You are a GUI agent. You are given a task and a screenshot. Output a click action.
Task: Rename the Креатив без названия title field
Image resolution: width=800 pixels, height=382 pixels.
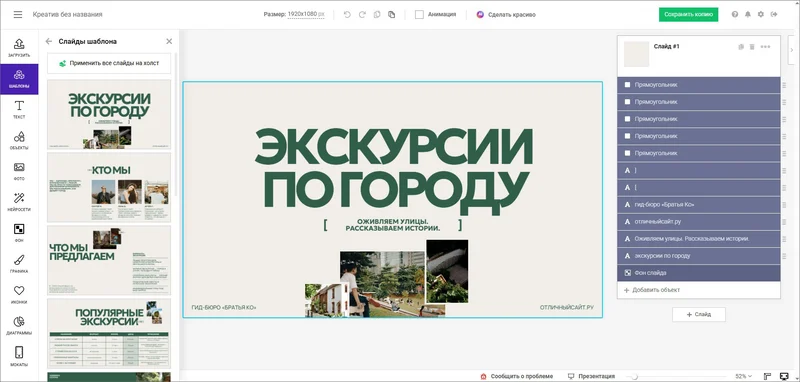point(68,15)
